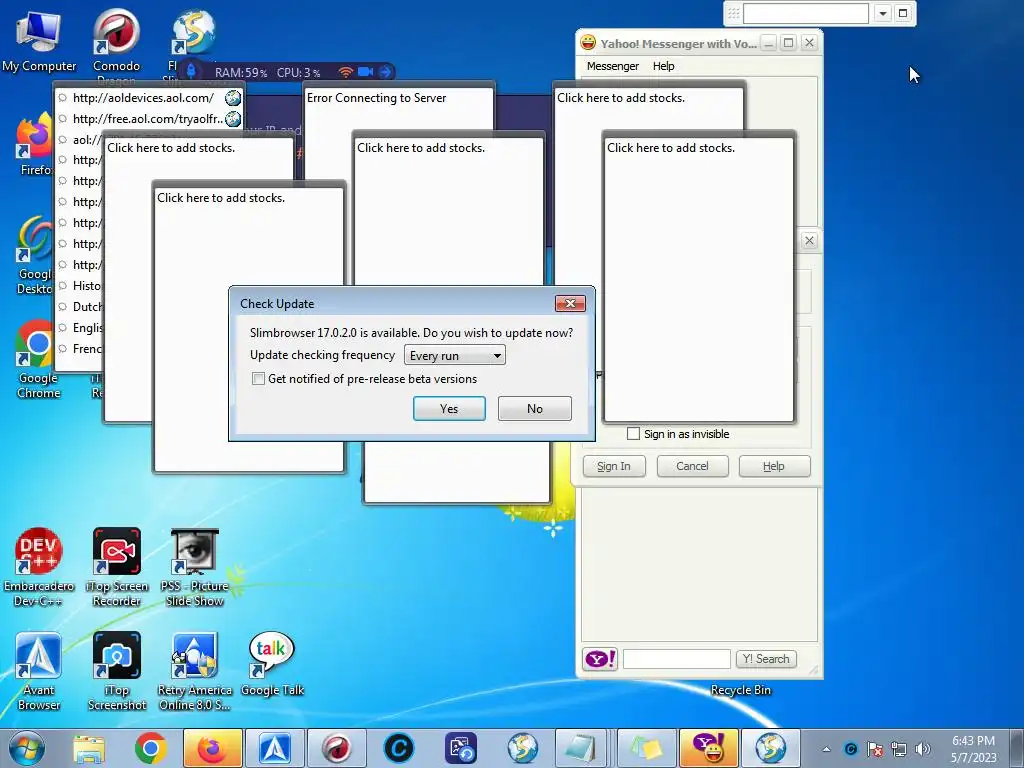Open the Comodo Dragon desktop shortcut

coord(116,40)
